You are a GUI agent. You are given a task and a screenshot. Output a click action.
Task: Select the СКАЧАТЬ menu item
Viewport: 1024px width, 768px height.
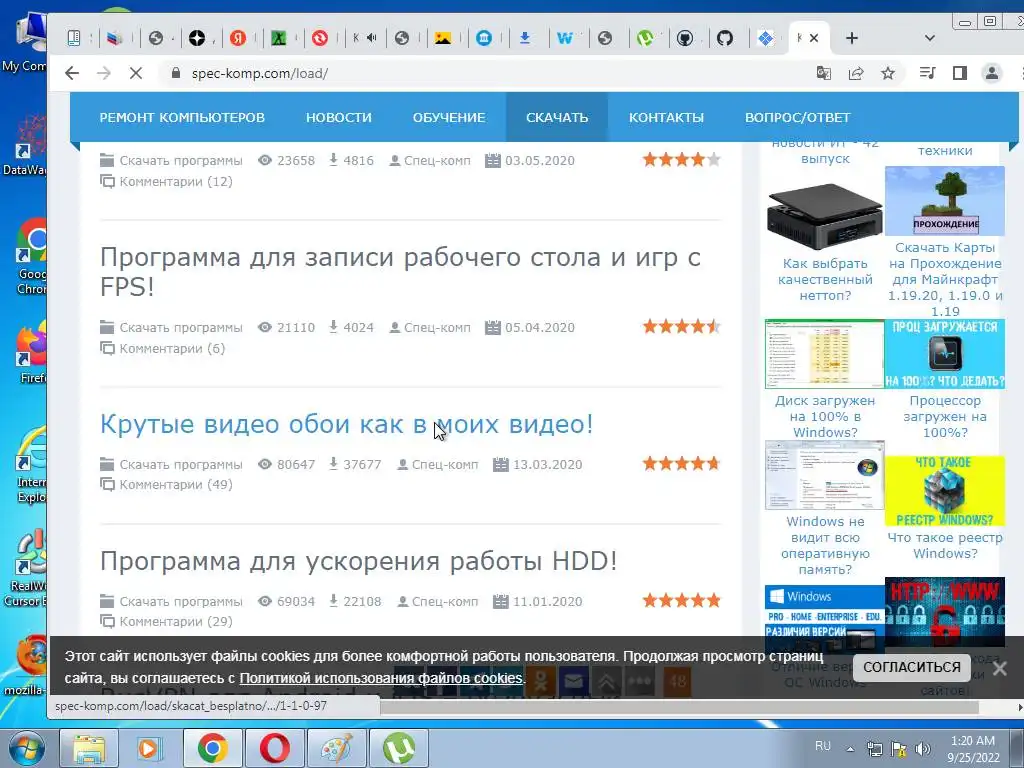point(557,118)
